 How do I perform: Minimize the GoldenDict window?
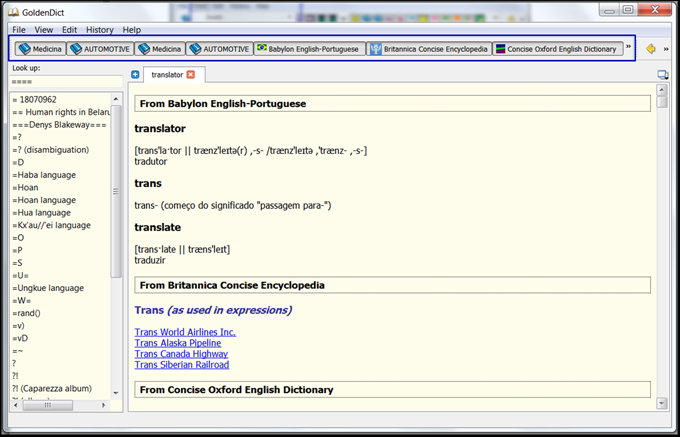[609, 10]
